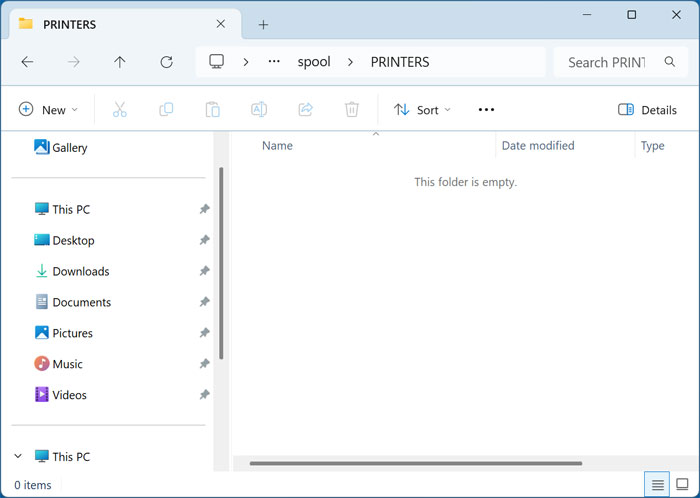Screen dimensions: 700x498
Task: Refresh the PRINTERS folder view
Action: tap(167, 62)
